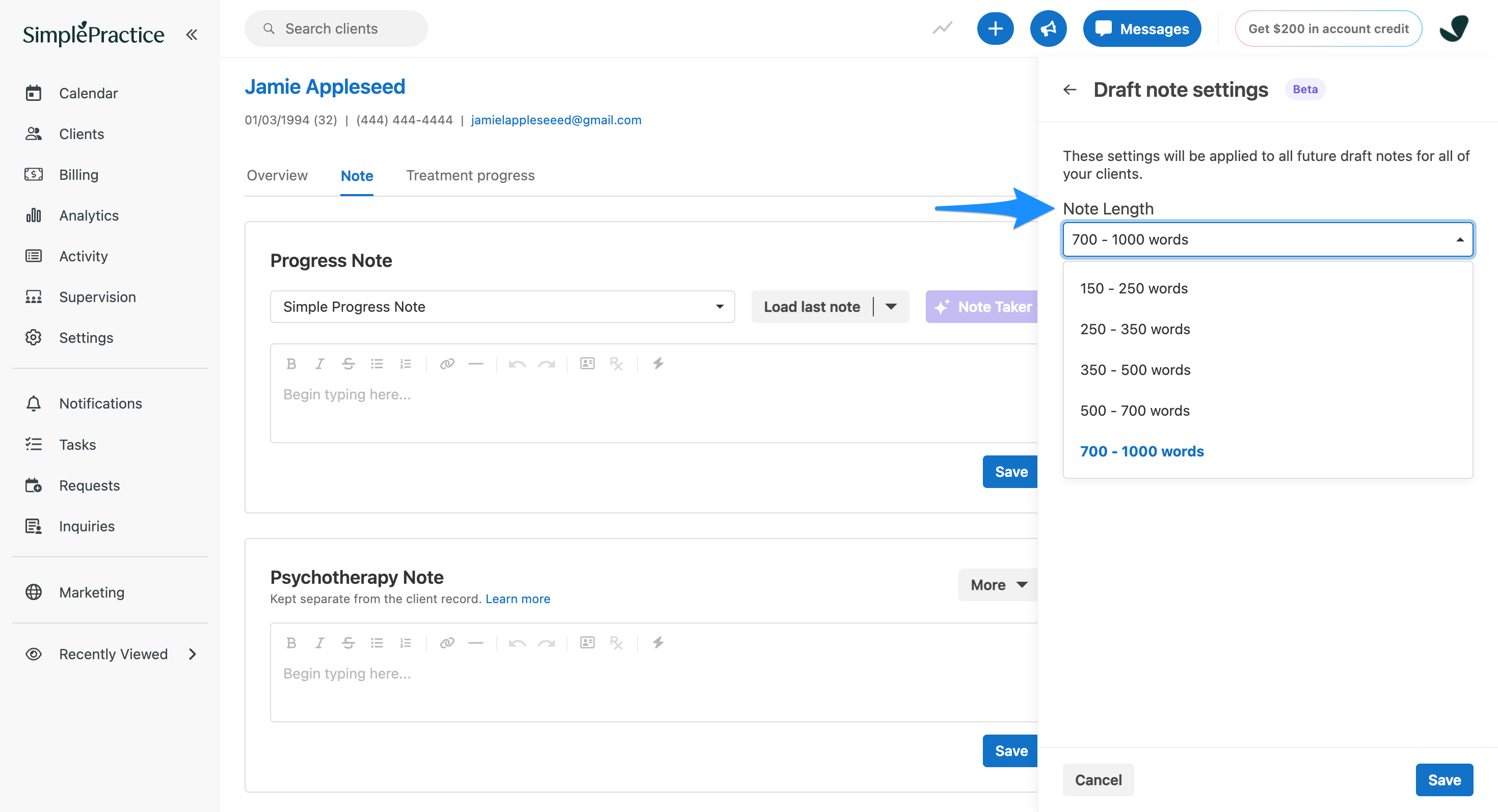Open announcements megaphone icon

(1048, 29)
